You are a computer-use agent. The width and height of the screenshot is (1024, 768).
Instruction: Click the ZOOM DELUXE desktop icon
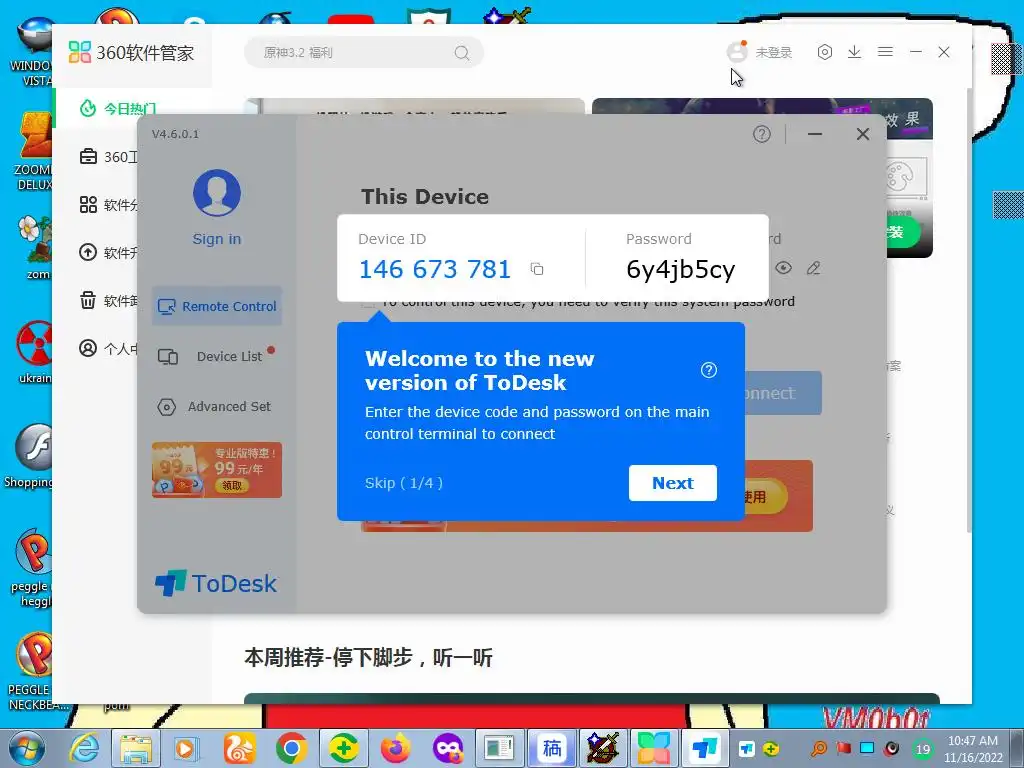click(35, 152)
